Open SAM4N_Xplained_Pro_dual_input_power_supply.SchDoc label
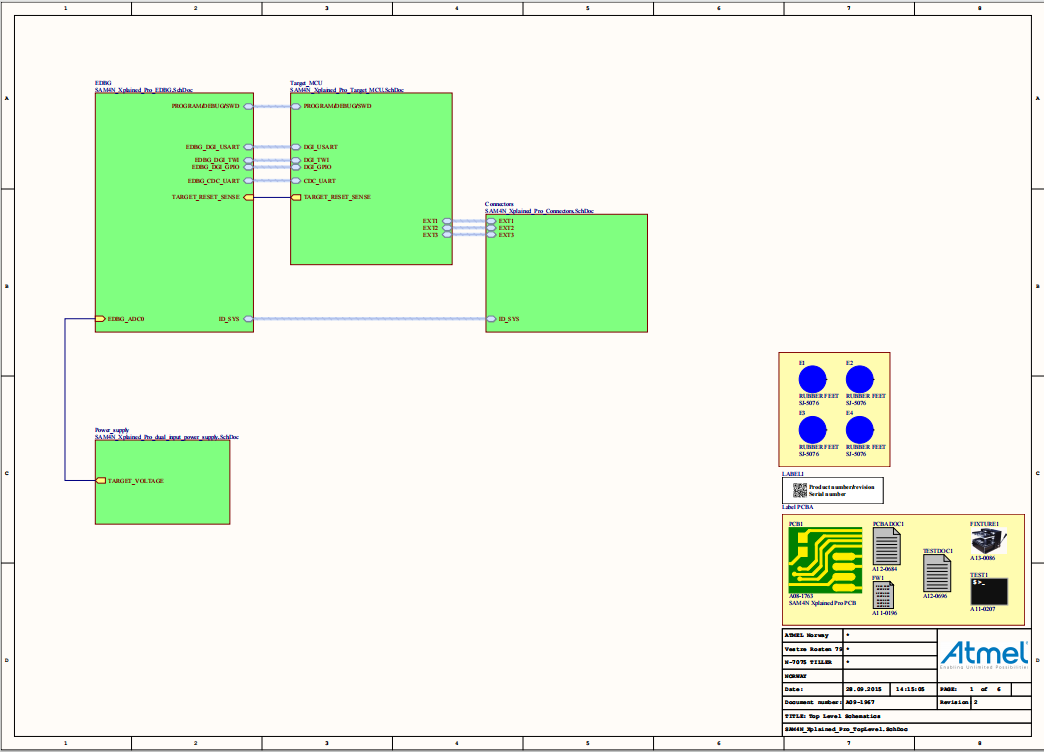Image resolution: width=1044 pixels, height=752 pixels. (166, 437)
